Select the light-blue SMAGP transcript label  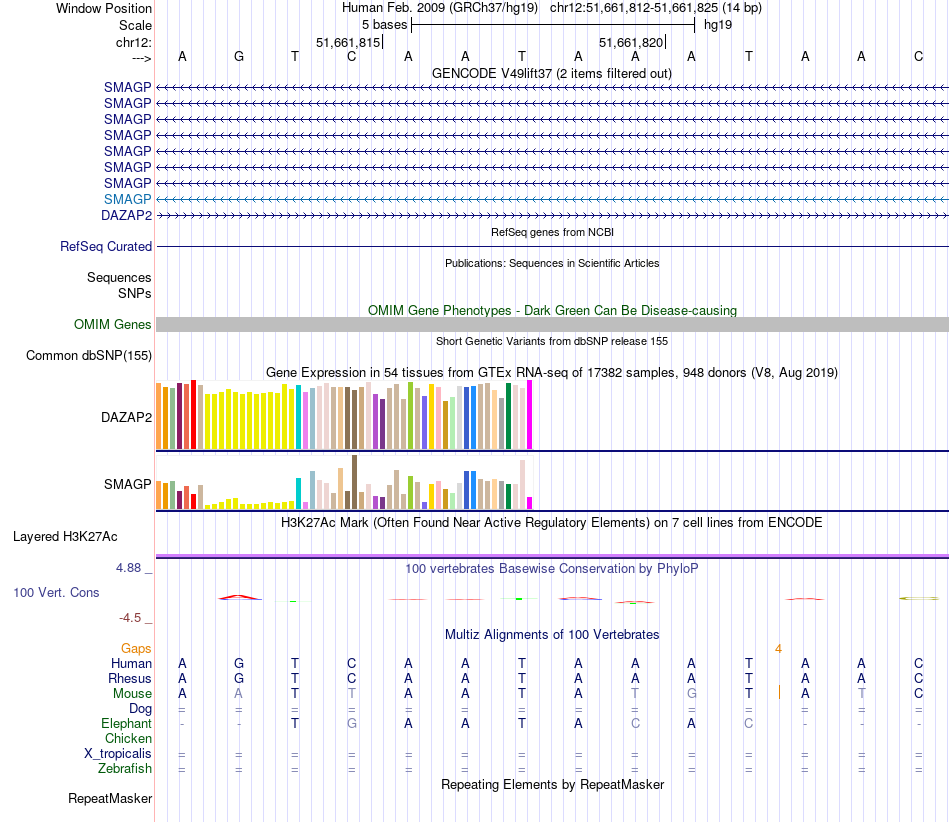click(x=127, y=199)
